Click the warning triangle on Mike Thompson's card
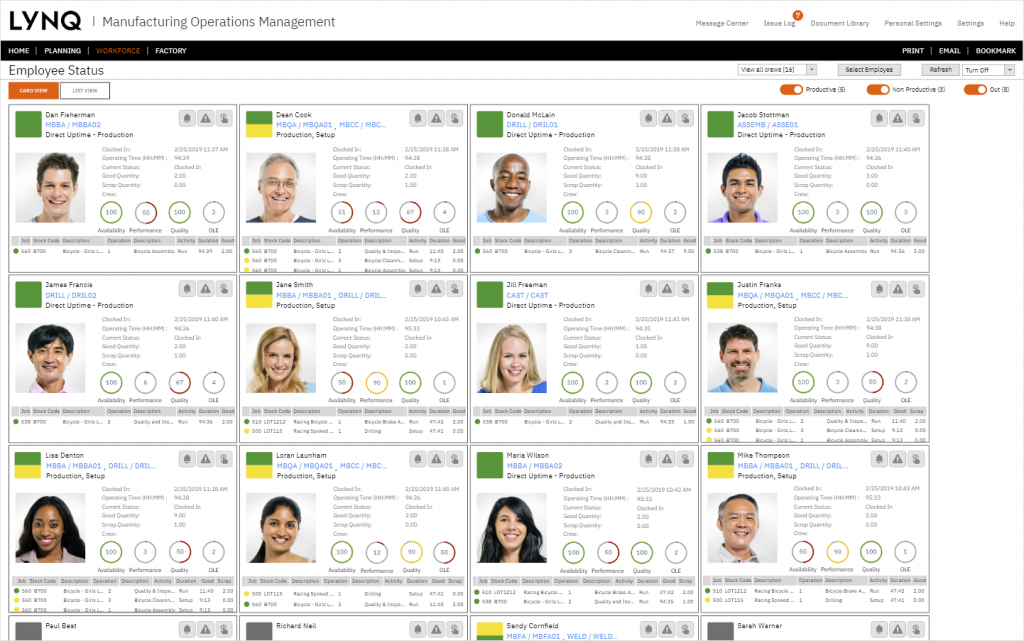The height and width of the screenshot is (641, 1024). tap(898, 459)
